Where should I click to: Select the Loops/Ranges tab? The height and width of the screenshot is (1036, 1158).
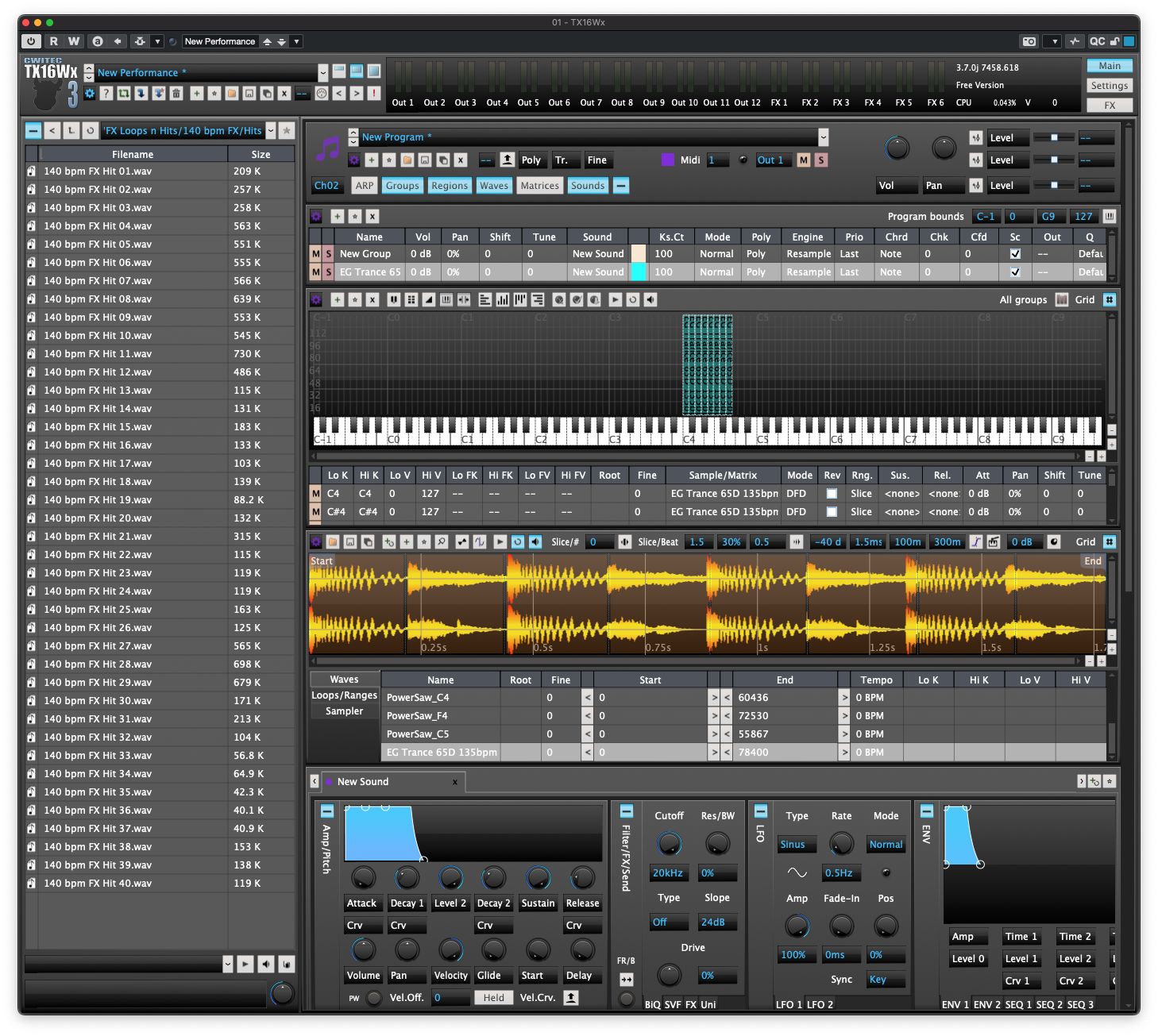tap(344, 695)
